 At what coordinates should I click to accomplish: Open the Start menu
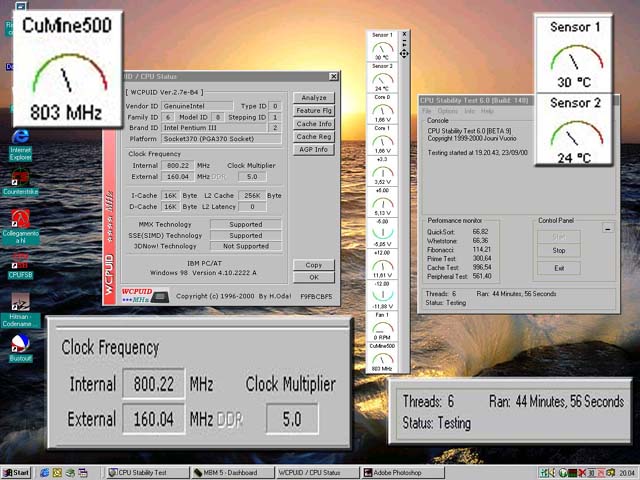tap(16, 473)
